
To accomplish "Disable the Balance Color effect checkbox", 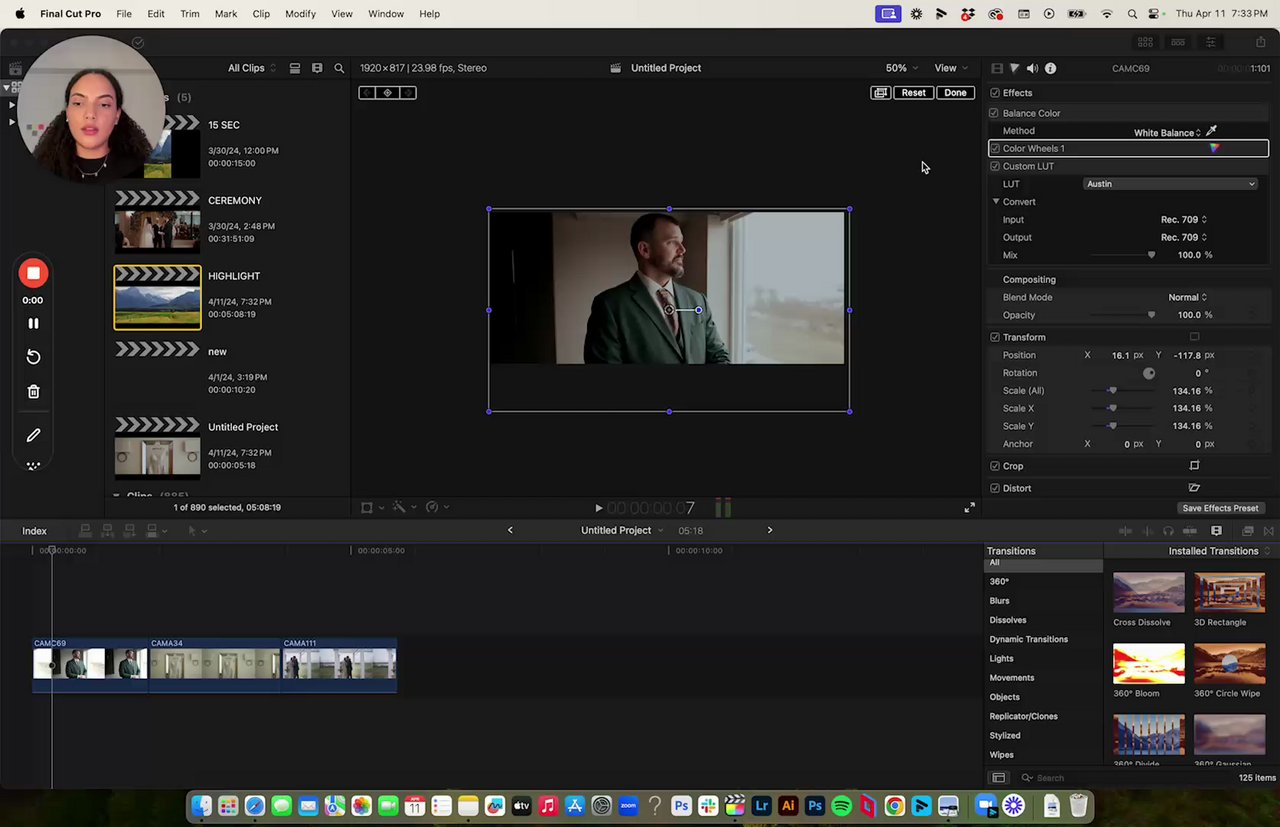I will [x=994, y=113].
